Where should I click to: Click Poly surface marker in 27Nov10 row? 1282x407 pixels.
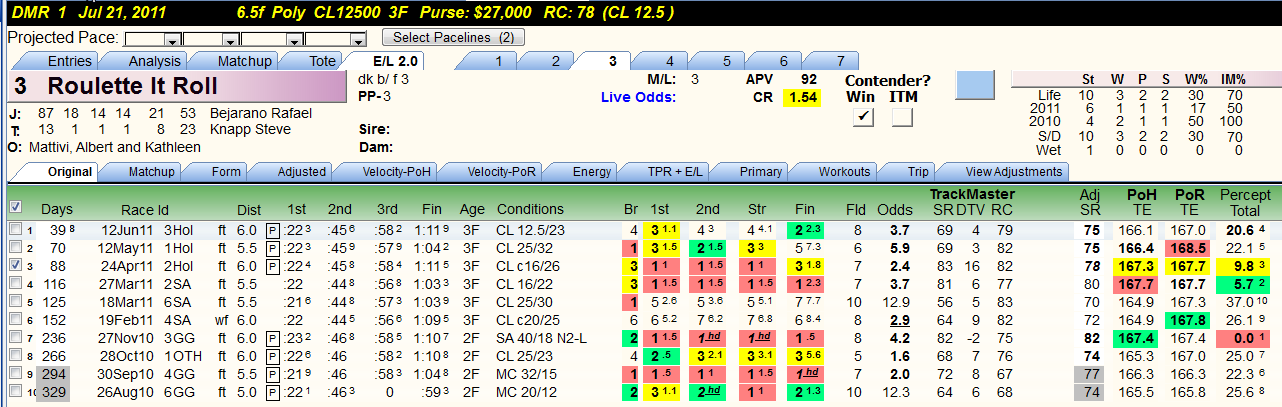point(272,338)
